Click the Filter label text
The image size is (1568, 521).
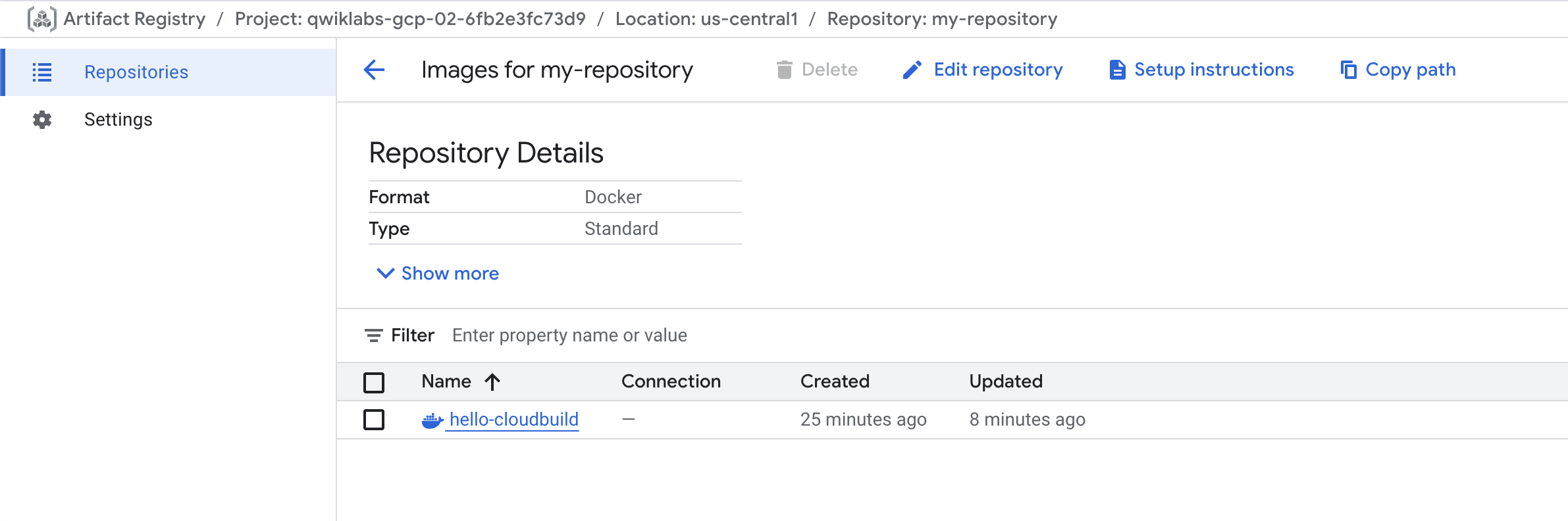pos(413,335)
